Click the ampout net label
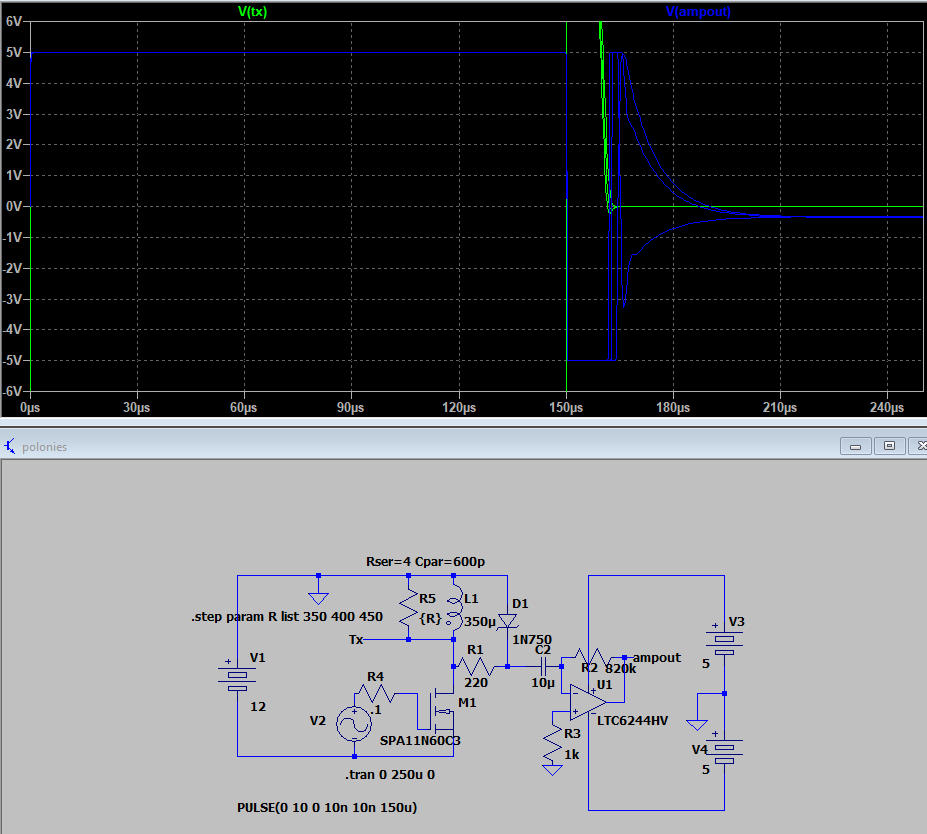Image resolution: width=927 pixels, height=834 pixels. (x=656, y=657)
